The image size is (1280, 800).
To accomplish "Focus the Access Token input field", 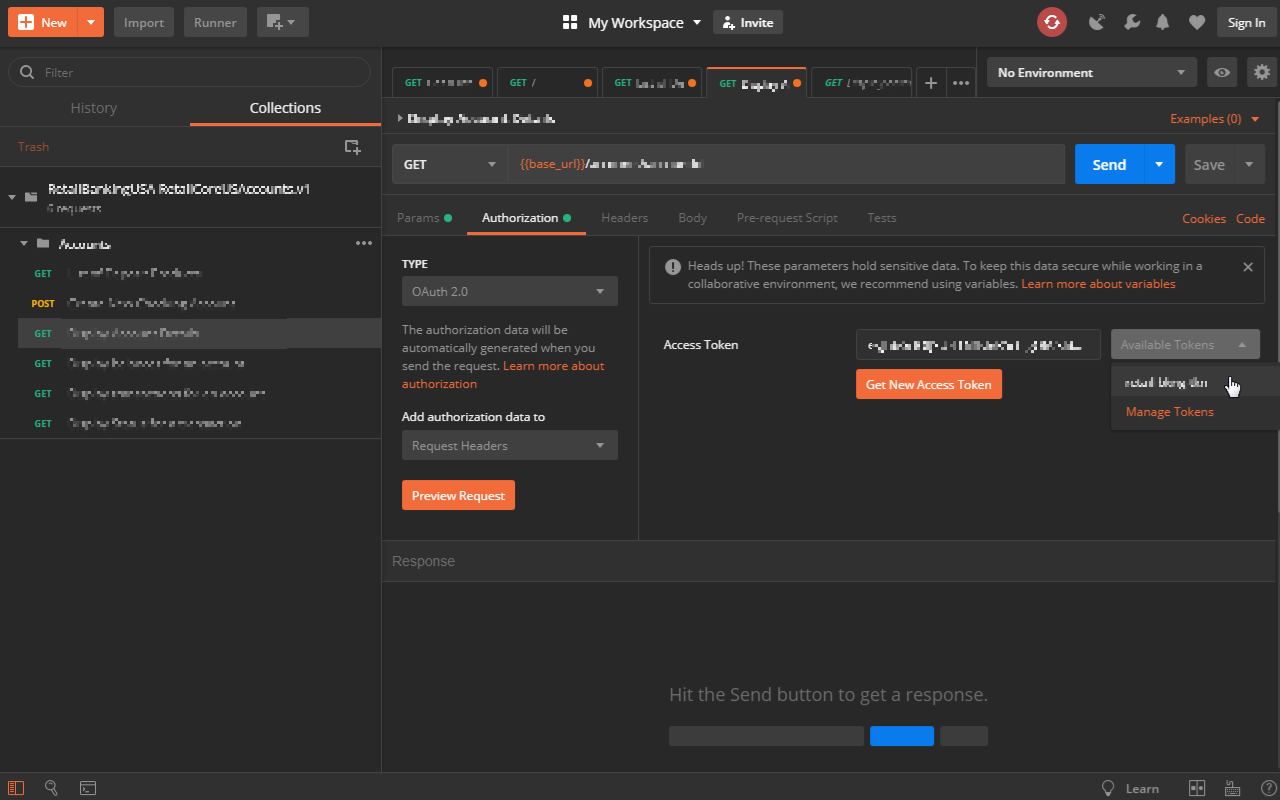I will point(978,344).
